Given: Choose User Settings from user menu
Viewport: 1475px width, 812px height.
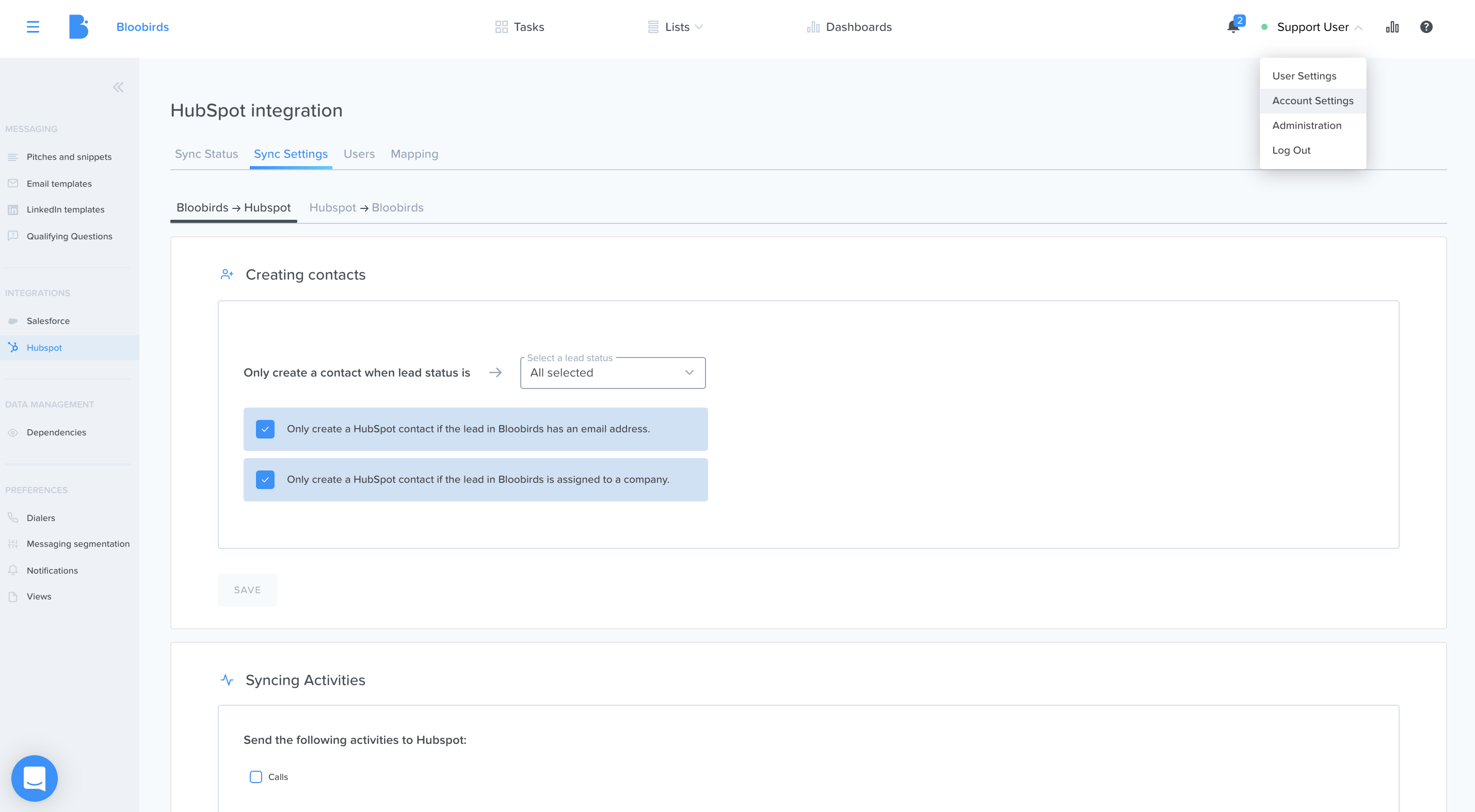Looking at the screenshot, I should pos(1313,76).
